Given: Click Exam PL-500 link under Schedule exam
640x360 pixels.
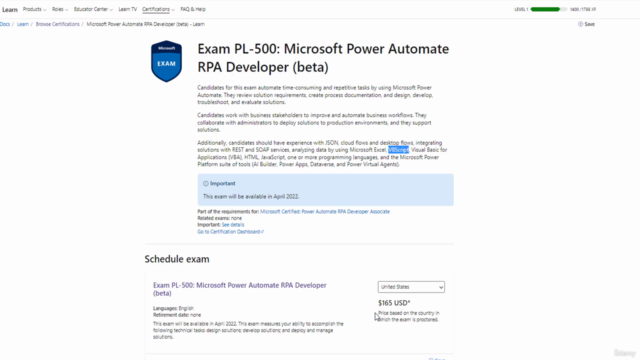Looking at the screenshot, I should [240, 289].
